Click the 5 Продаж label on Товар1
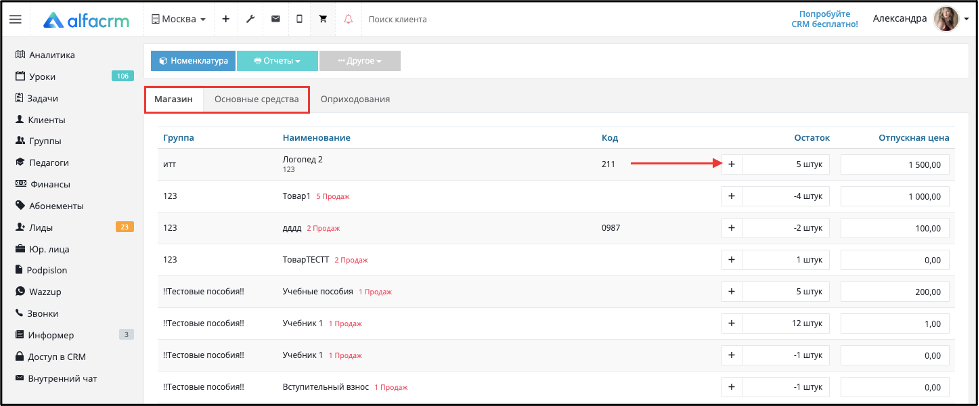The image size is (979, 406). pyautogui.click(x=333, y=197)
